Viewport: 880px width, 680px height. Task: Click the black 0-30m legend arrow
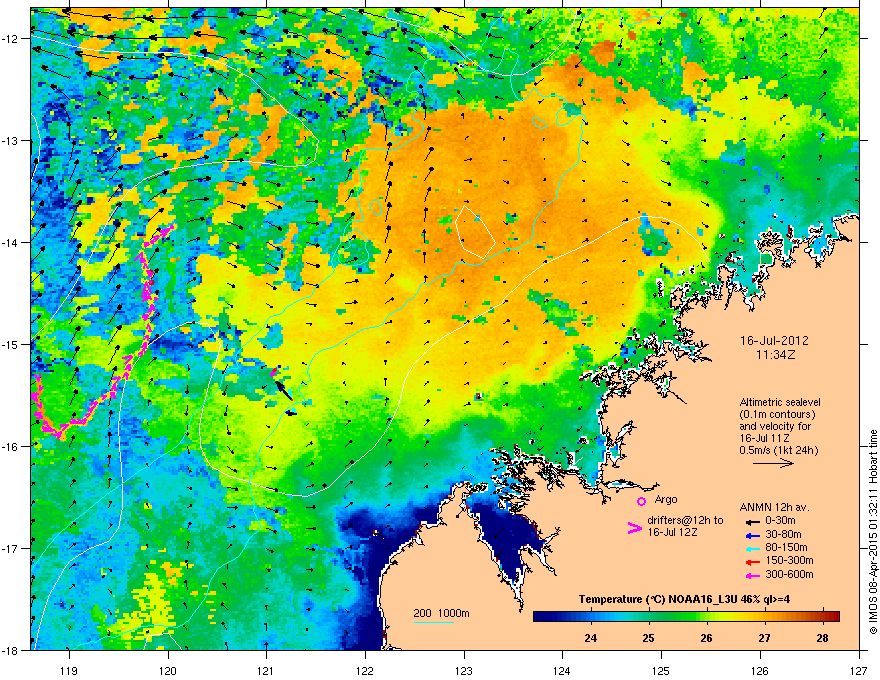coord(753,522)
